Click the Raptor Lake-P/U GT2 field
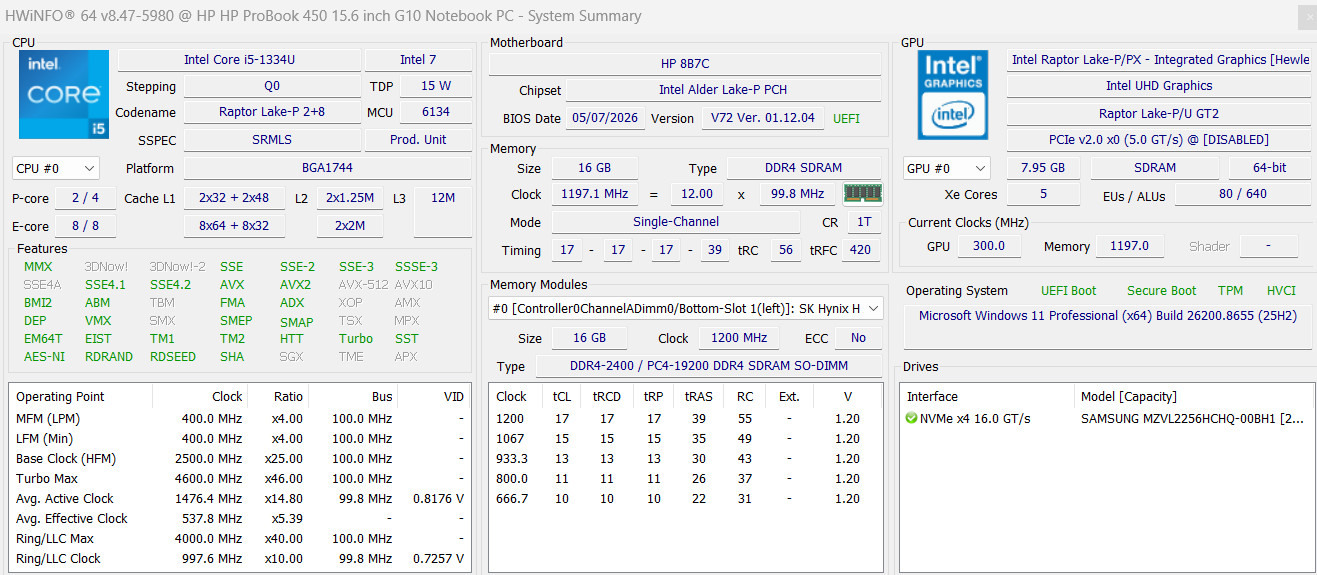 pos(1159,114)
